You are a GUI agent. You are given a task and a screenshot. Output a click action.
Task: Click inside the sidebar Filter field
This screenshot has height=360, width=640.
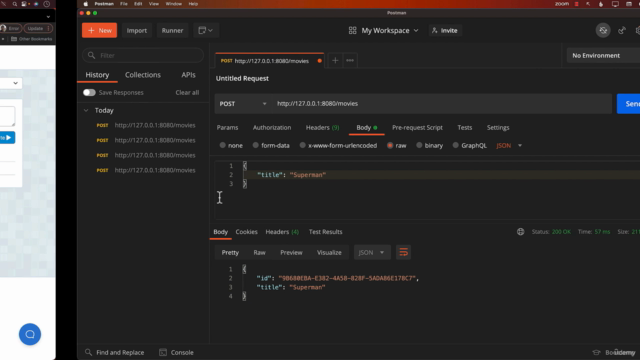tap(143, 55)
